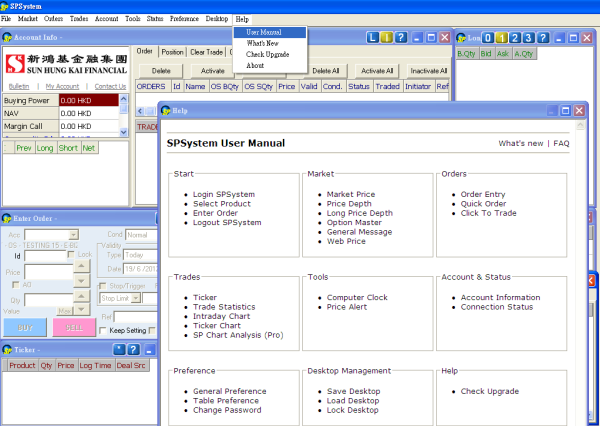This screenshot has height=426, width=600.
Task: Enable the Stop/Trigger checkbox
Action: (103, 286)
